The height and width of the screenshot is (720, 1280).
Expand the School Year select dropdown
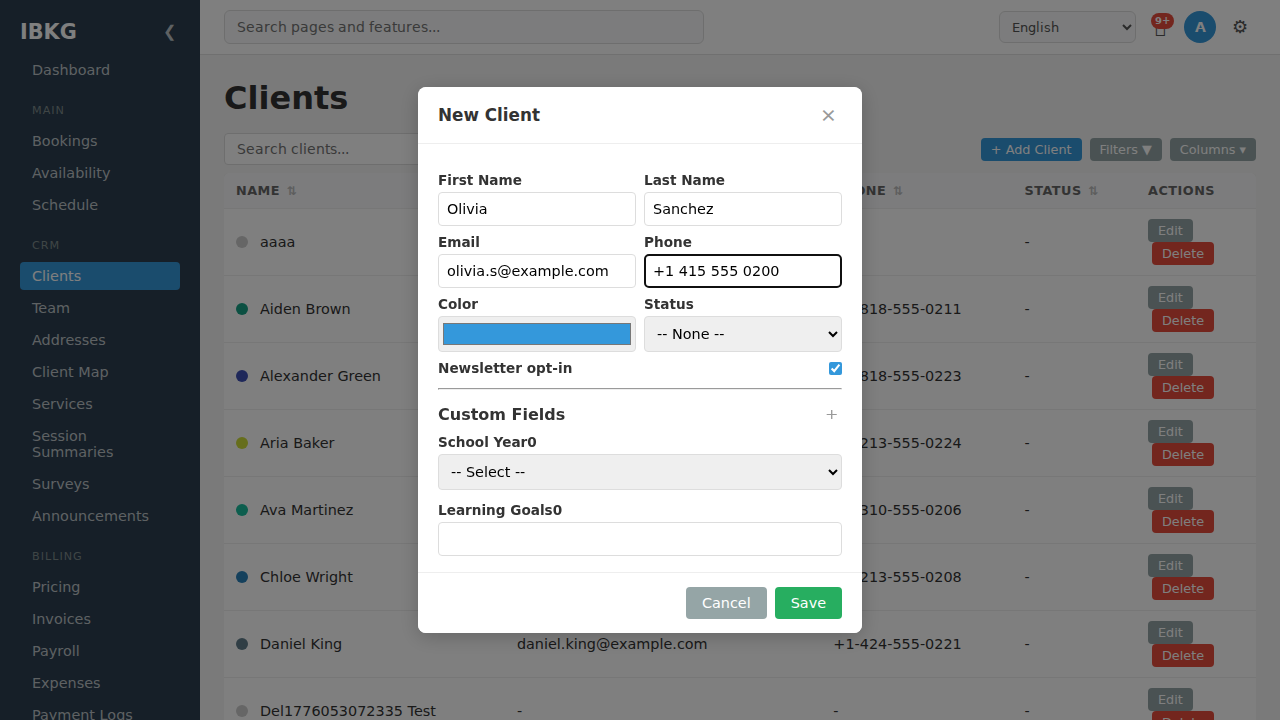tap(640, 472)
